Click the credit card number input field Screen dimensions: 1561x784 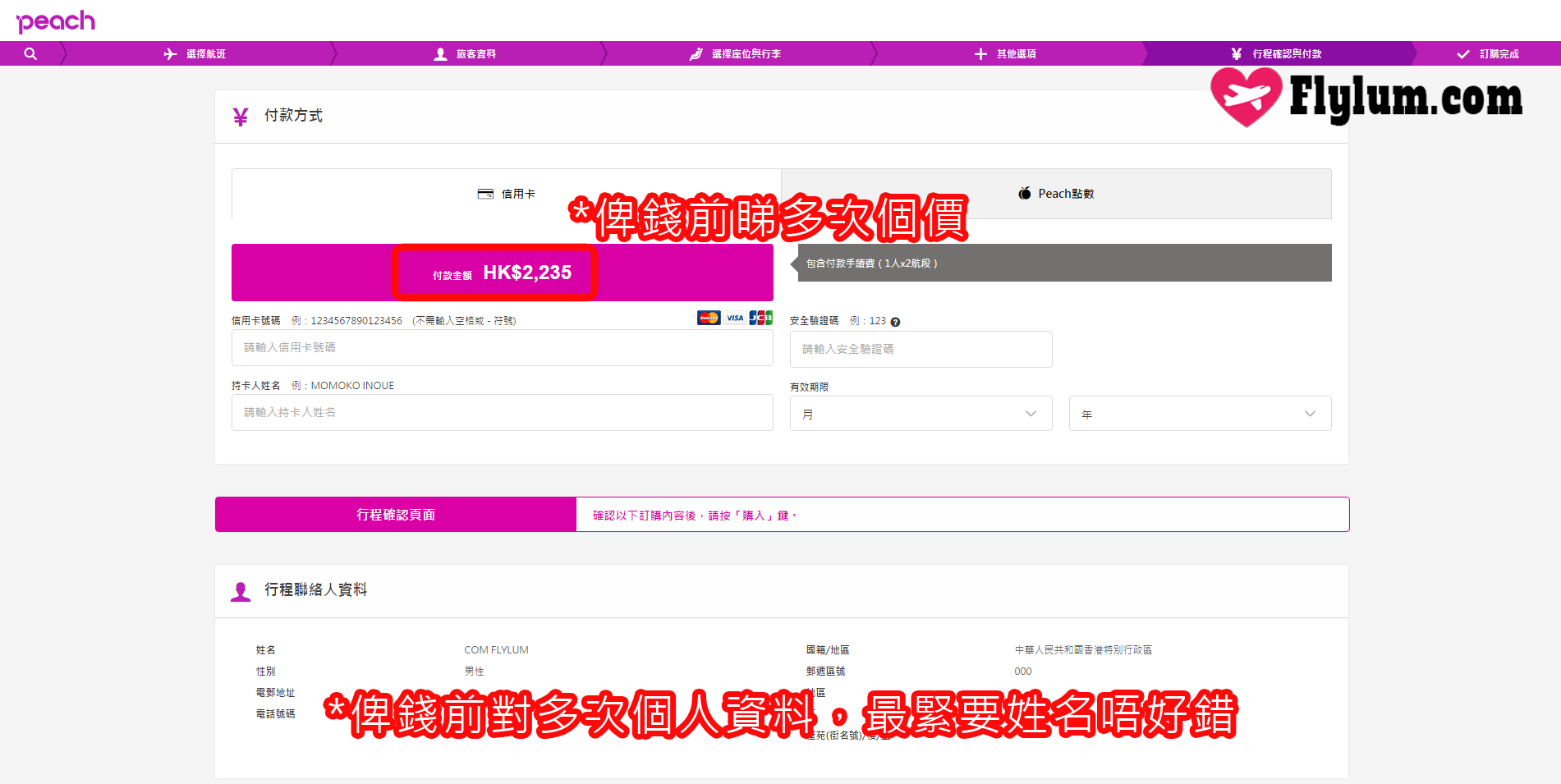pyautogui.click(x=502, y=348)
